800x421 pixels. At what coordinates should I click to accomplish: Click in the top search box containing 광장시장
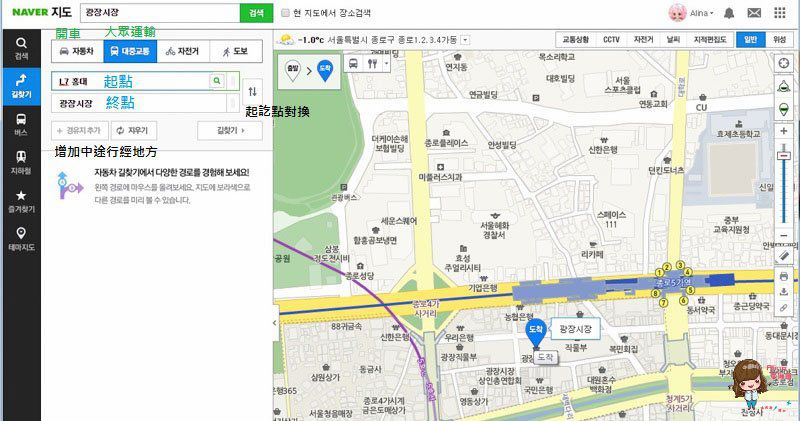(x=160, y=13)
